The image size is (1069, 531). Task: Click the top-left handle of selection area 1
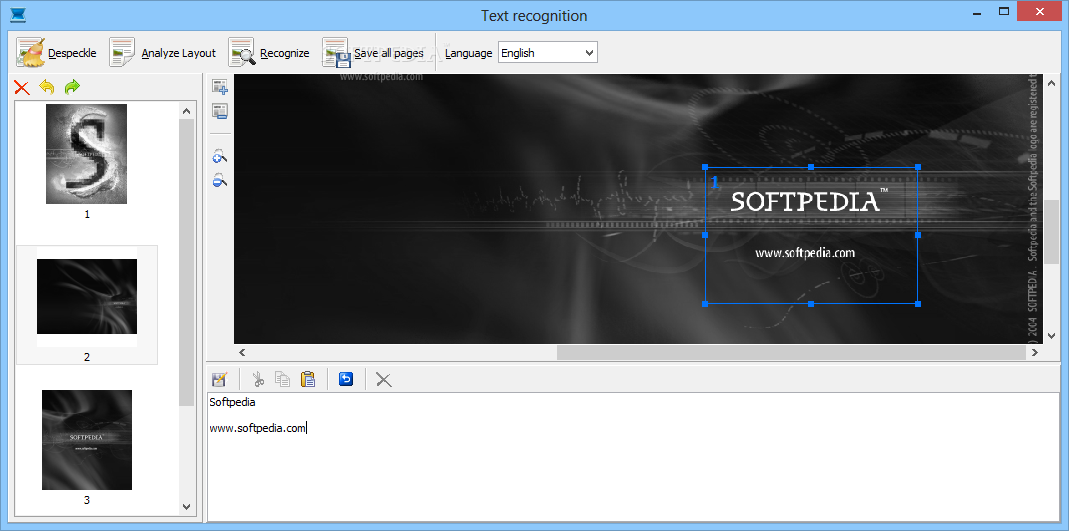click(705, 167)
